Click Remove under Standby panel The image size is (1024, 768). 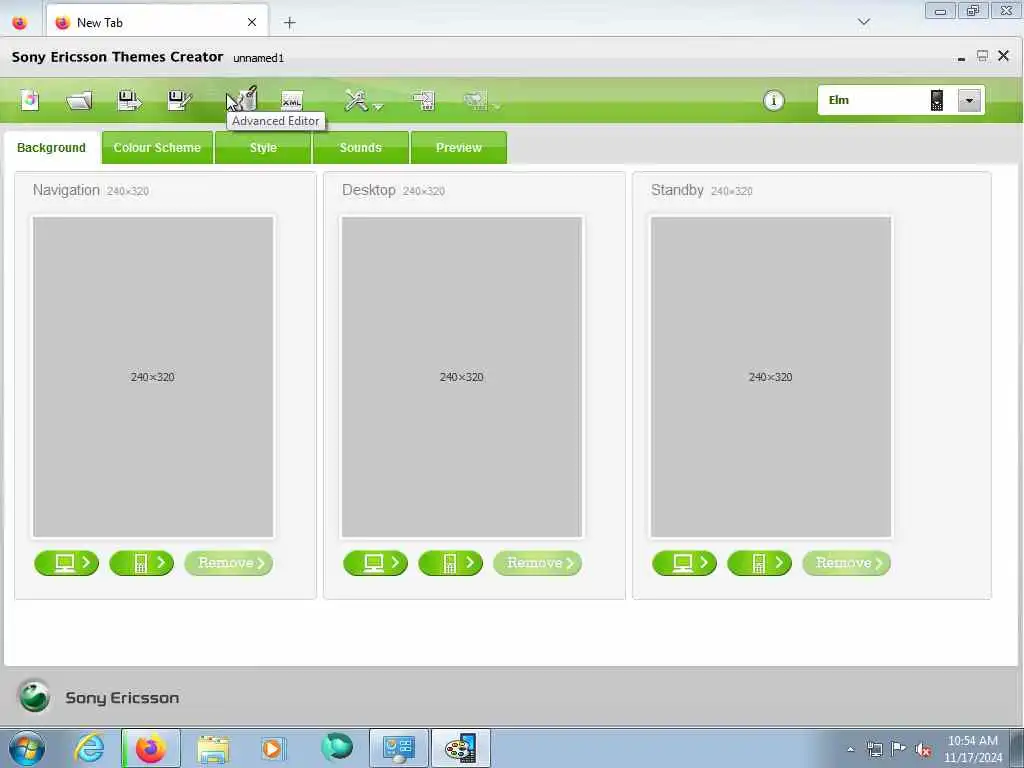(x=846, y=563)
